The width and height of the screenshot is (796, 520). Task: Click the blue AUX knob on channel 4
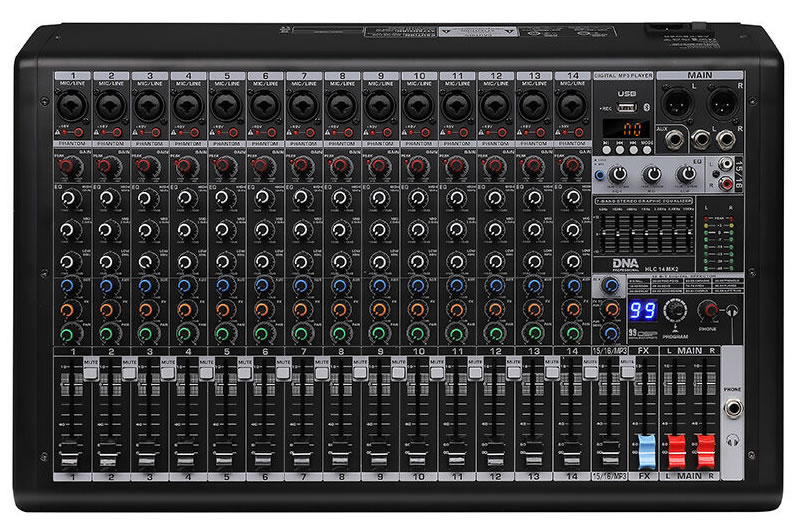click(x=185, y=285)
